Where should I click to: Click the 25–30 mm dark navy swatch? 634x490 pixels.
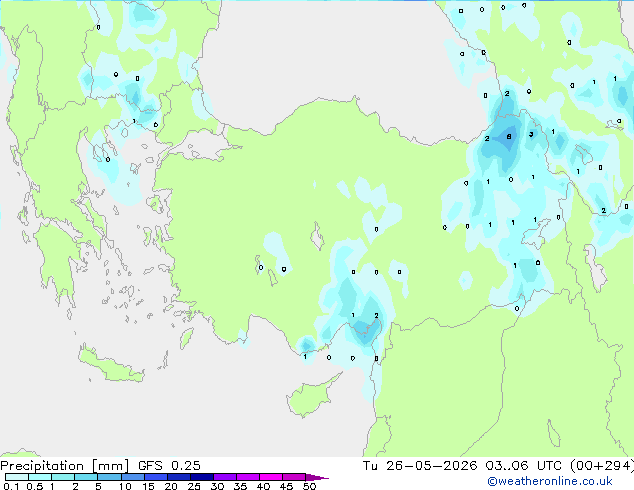click(201, 477)
